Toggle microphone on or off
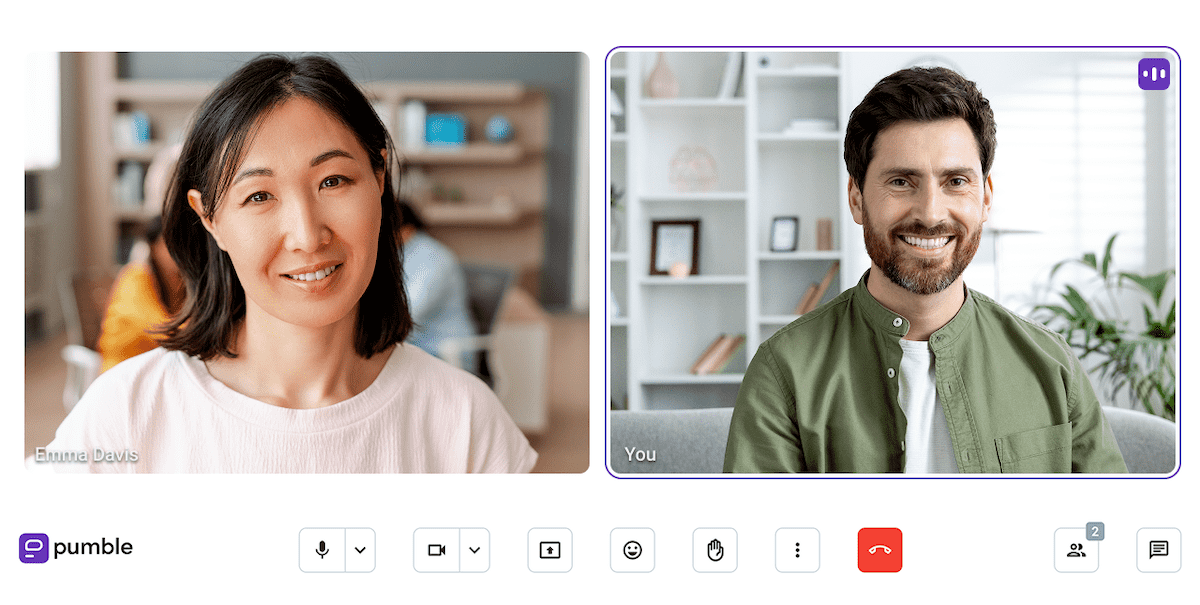 point(322,549)
